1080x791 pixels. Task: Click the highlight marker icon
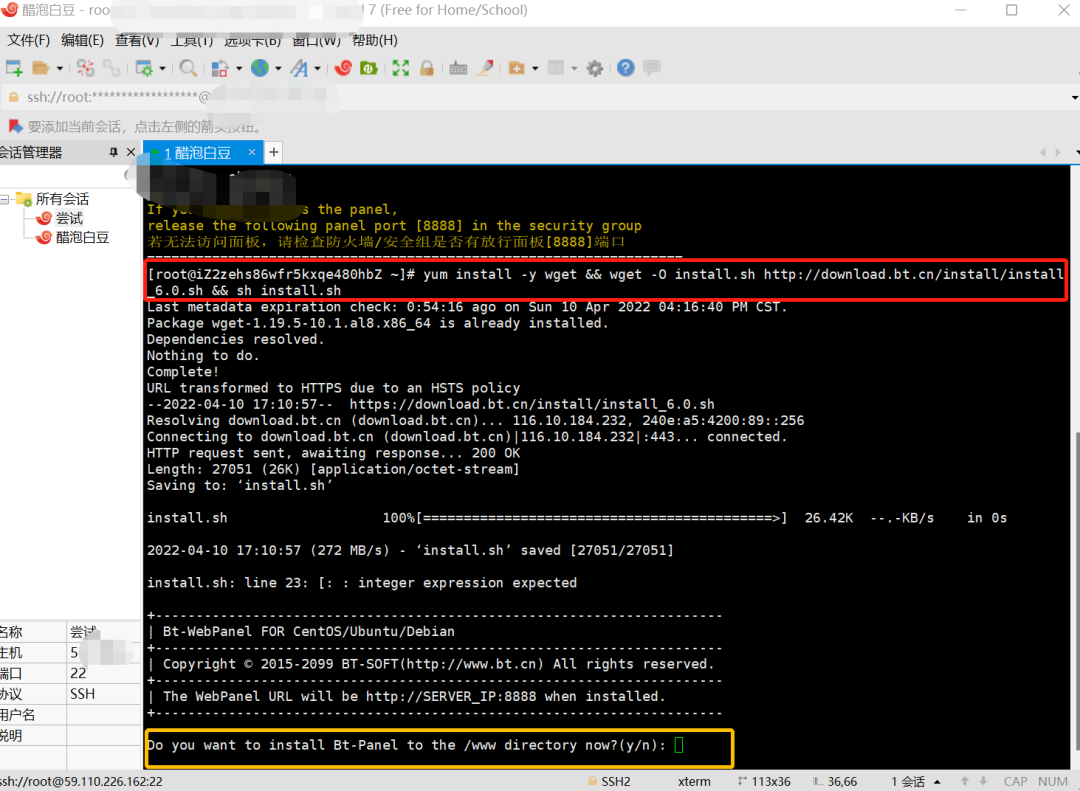tap(486, 68)
